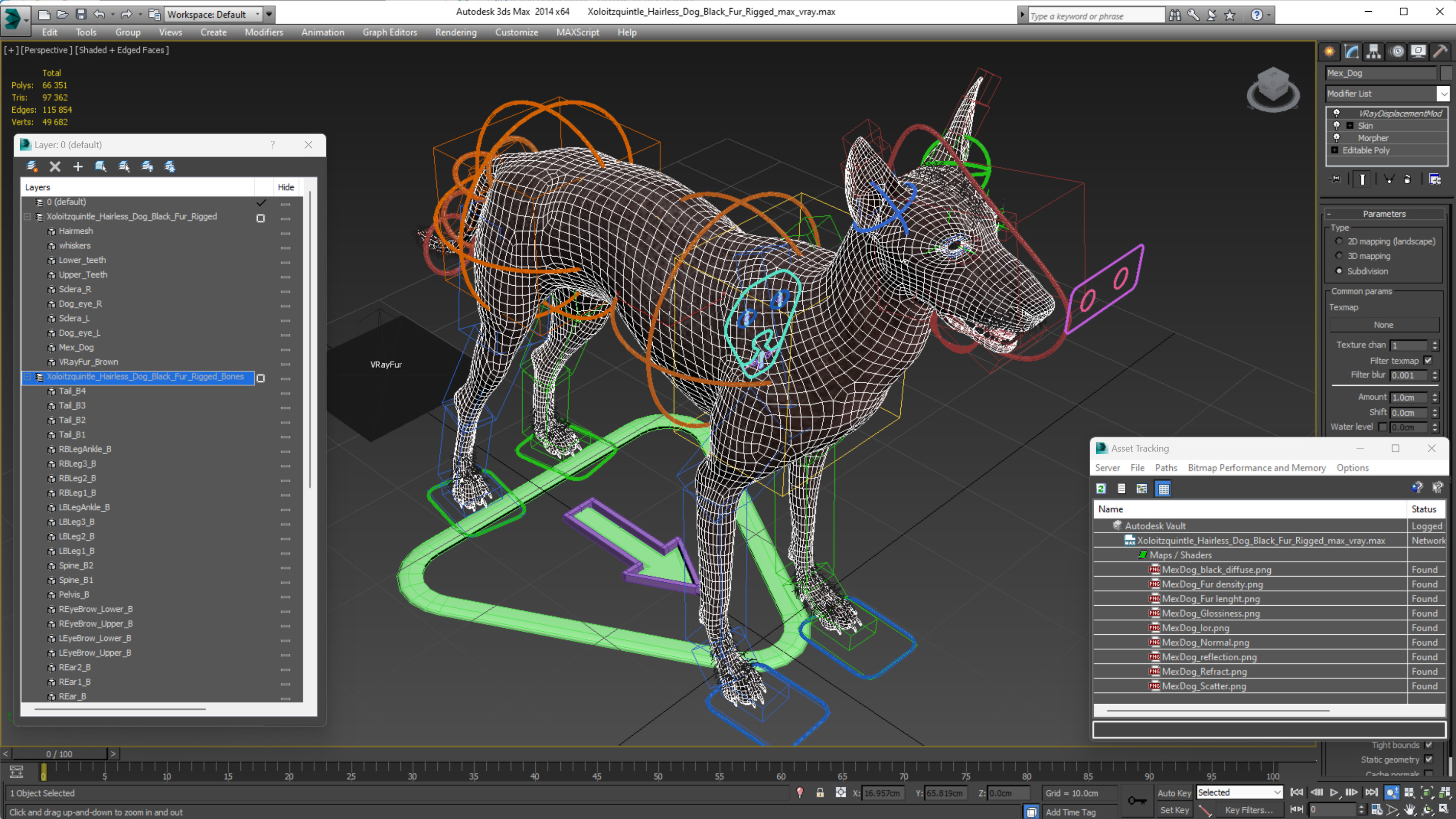Open the Rendering menu
This screenshot has width=1456, height=819.
click(x=456, y=32)
